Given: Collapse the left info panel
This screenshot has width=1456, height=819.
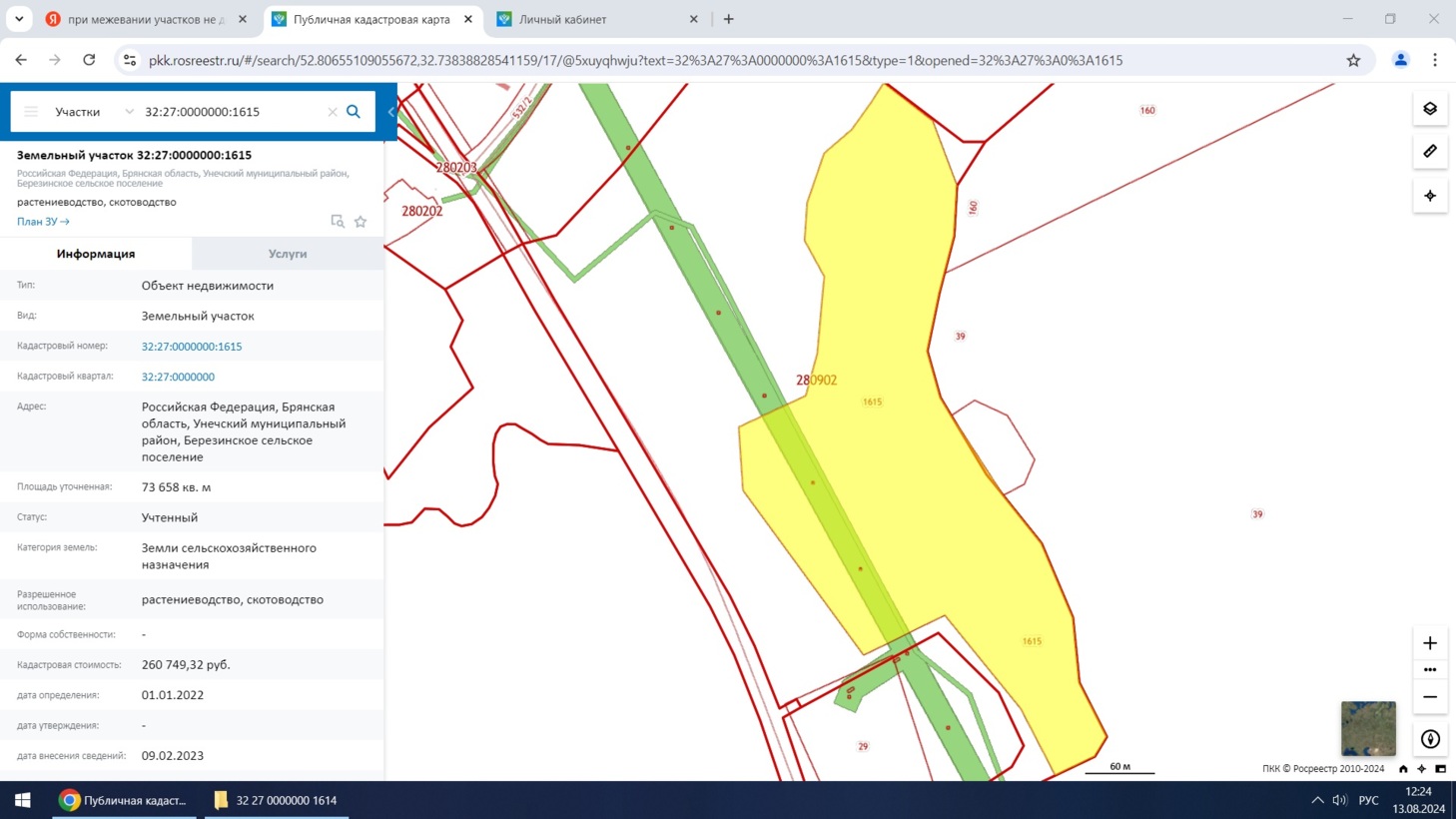Looking at the screenshot, I should tap(391, 112).
